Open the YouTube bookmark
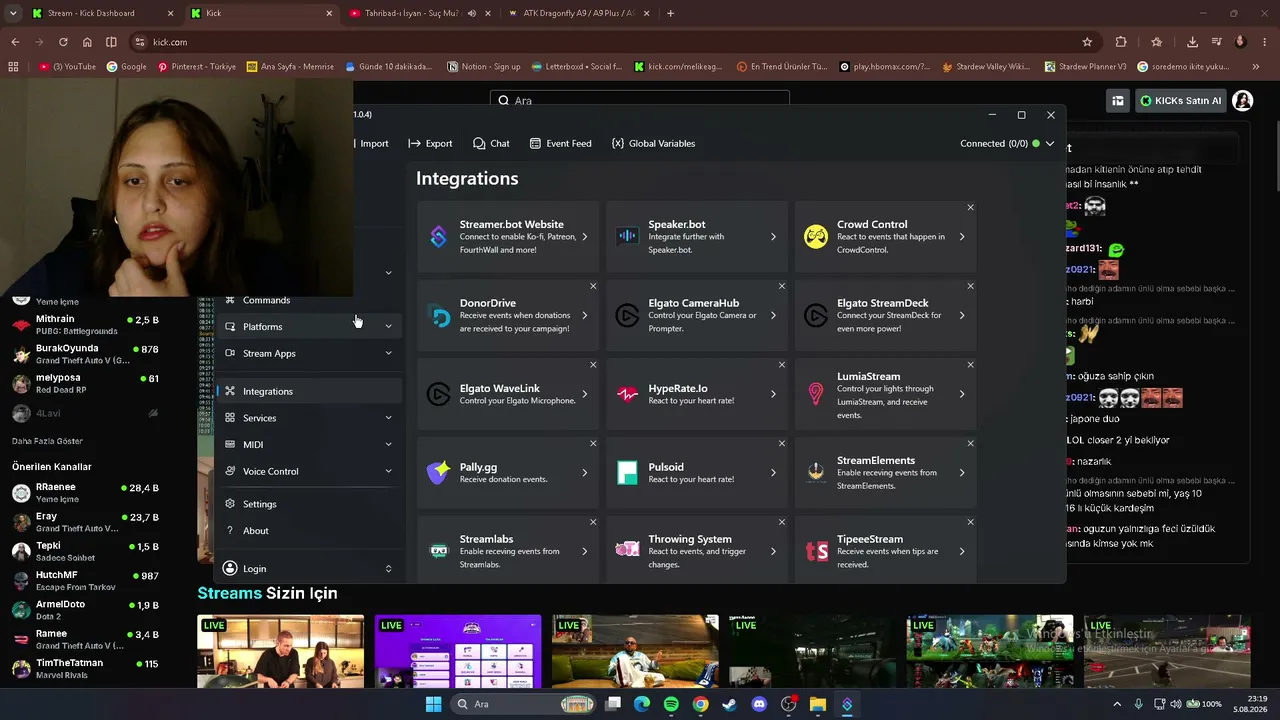The image size is (1280, 720). coord(67,67)
